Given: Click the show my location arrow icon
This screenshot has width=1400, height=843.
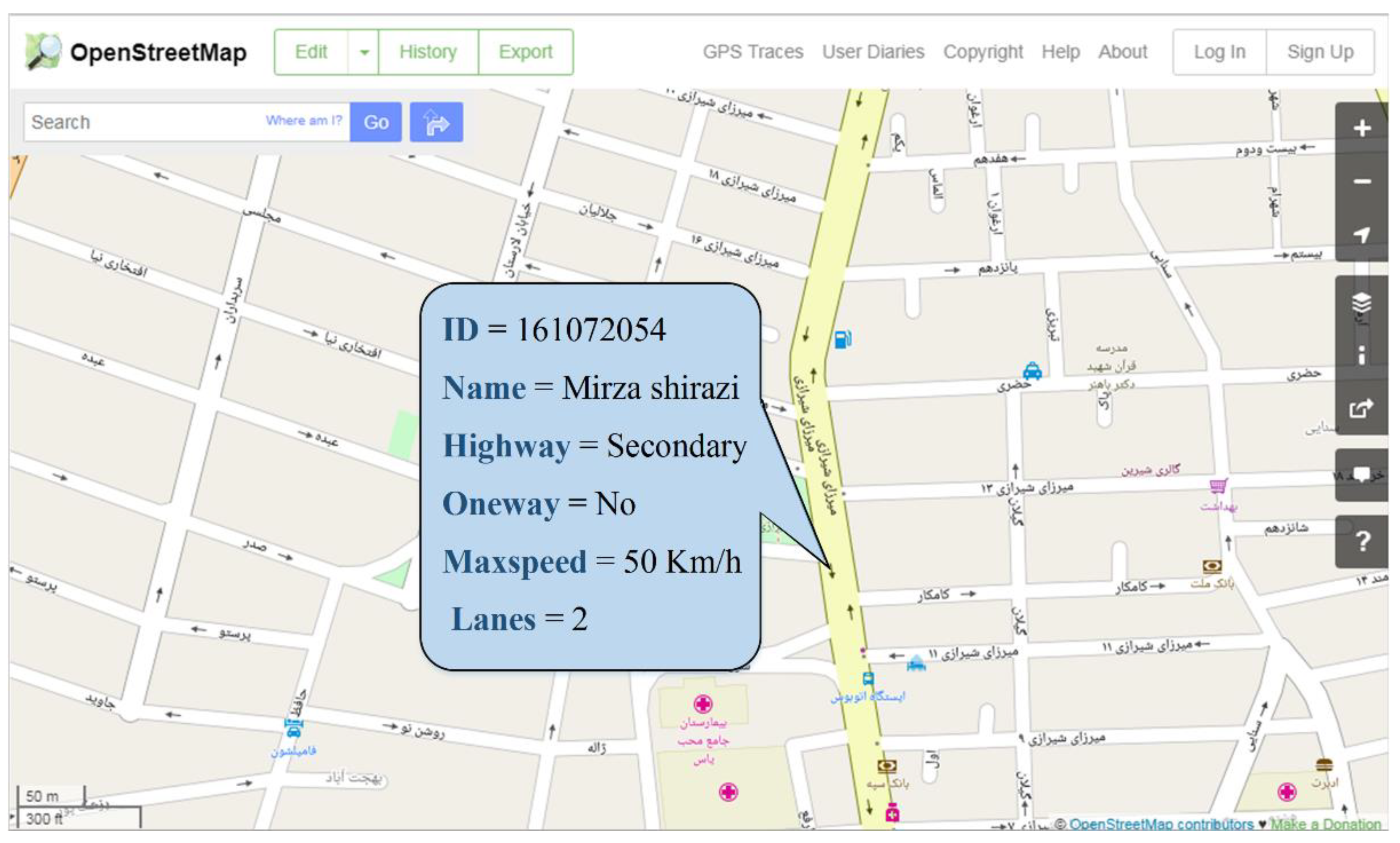Looking at the screenshot, I should [x=1361, y=234].
